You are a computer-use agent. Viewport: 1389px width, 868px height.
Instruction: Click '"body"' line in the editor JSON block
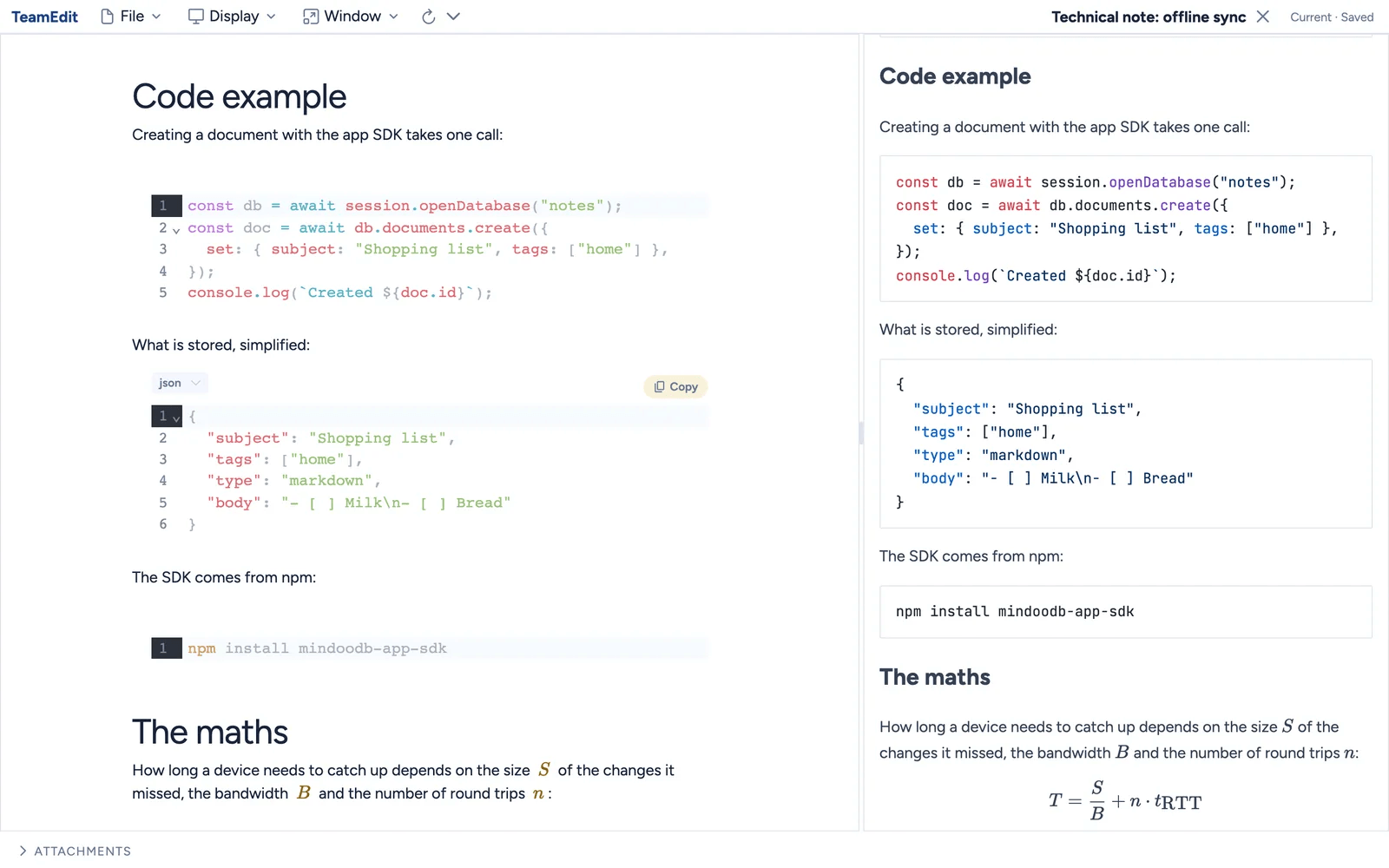coord(359,503)
